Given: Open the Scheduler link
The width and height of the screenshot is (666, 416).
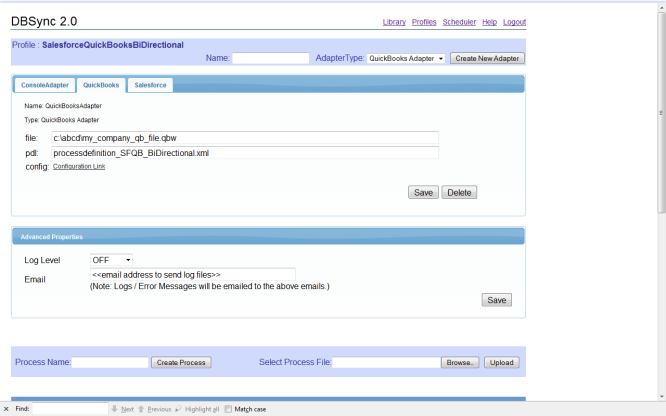Looking at the screenshot, I should (459, 22).
